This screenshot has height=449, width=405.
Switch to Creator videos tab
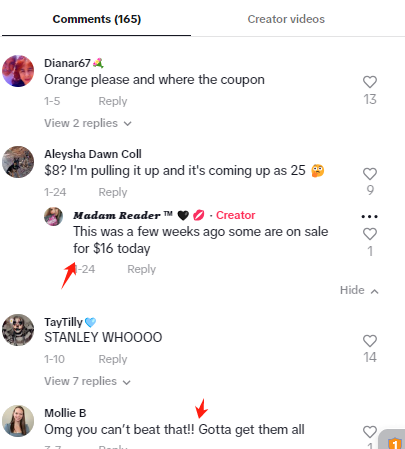pyautogui.click(x=286, y=19)
